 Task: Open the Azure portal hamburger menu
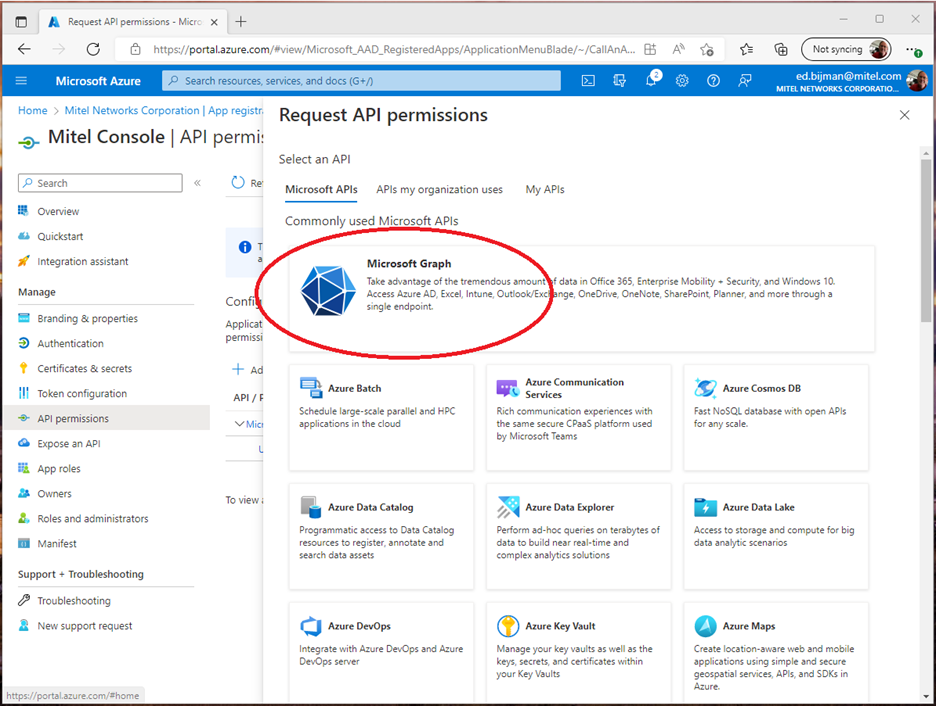tap(22, 81)
